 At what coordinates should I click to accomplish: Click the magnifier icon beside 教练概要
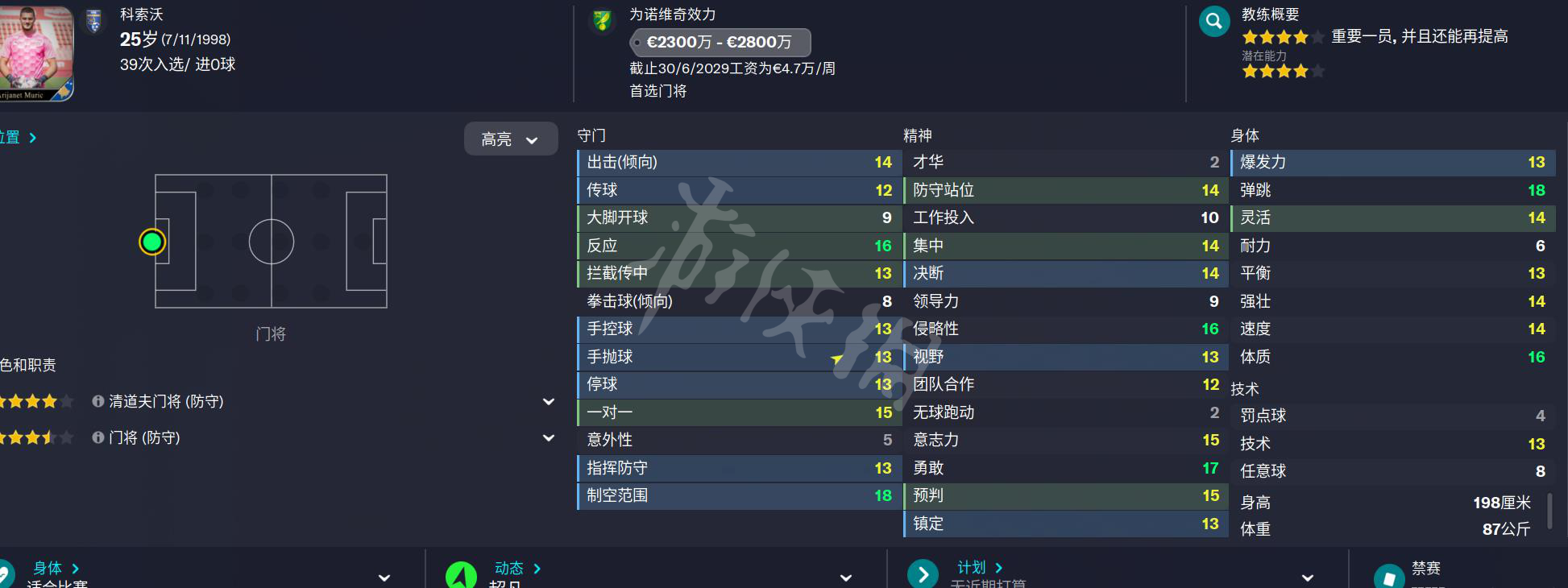click(x=1214, y=21)
